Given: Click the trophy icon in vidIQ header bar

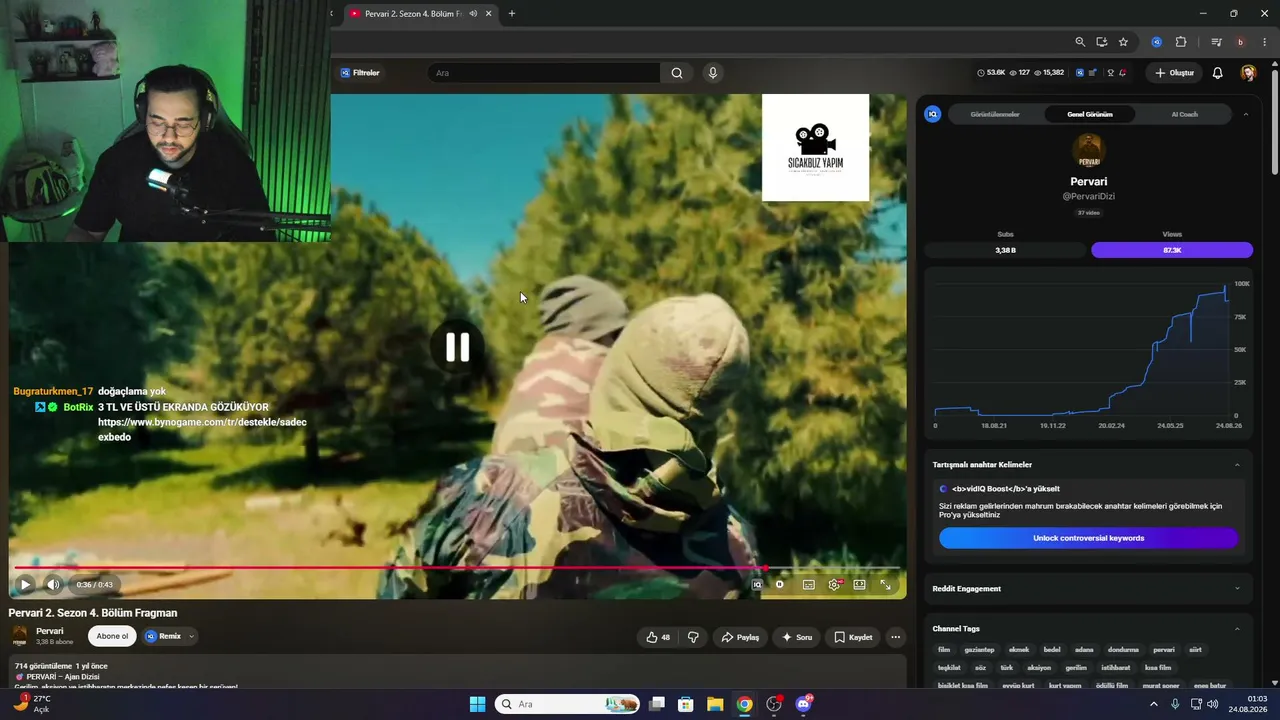Looking at the screenshot, I should (x=1110, y=73).
